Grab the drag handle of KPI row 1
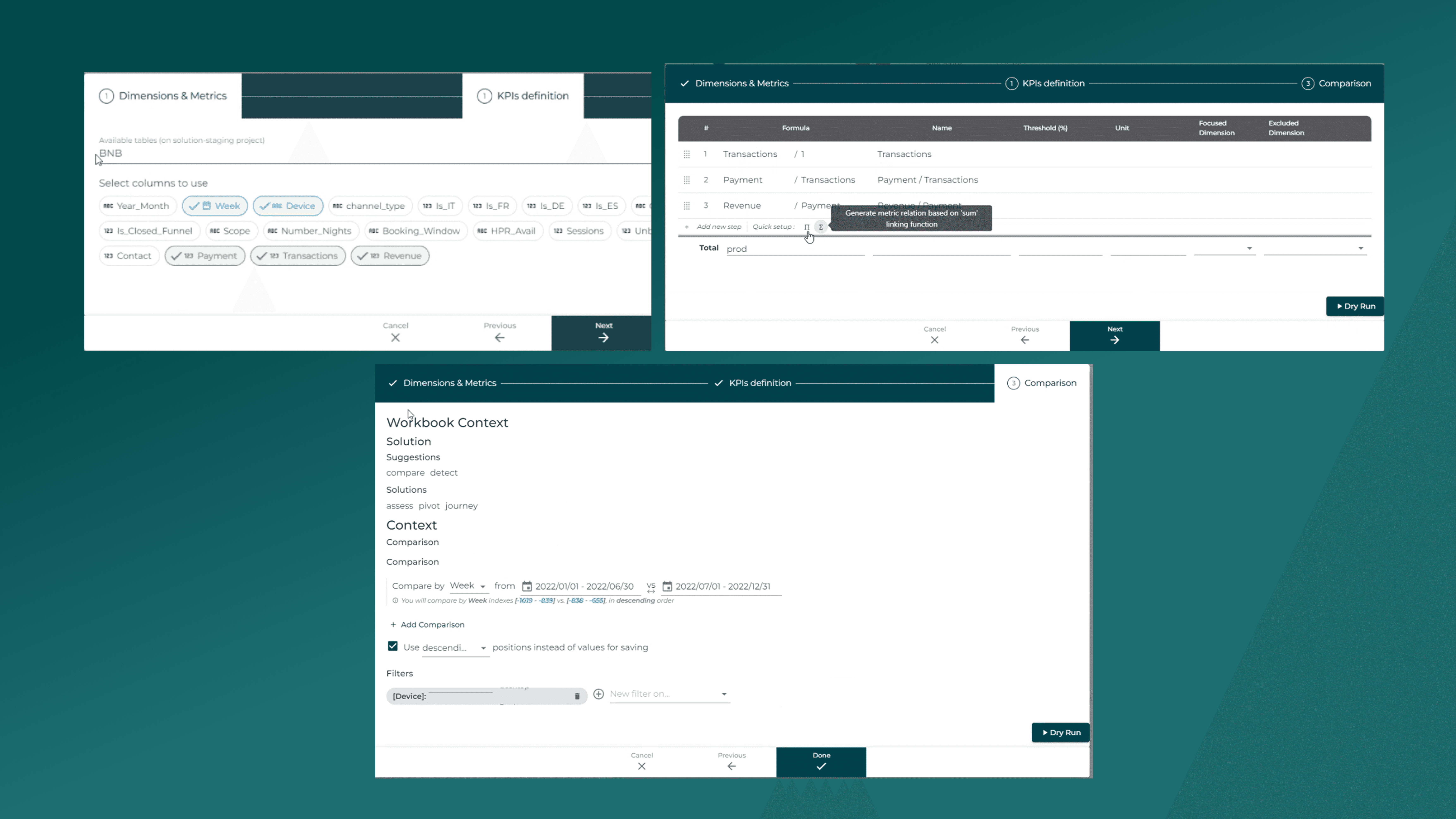Viewport: 1456px width, 819px height. pyautogui.click(x=687, y=154)
